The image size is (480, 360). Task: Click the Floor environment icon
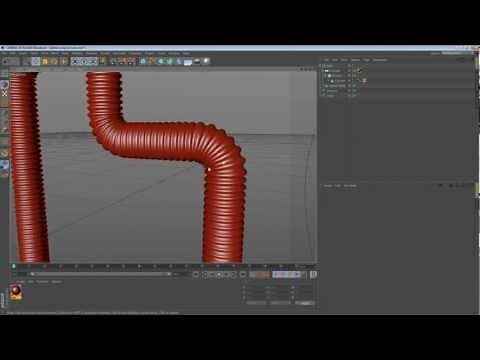[x=188, y=62]
